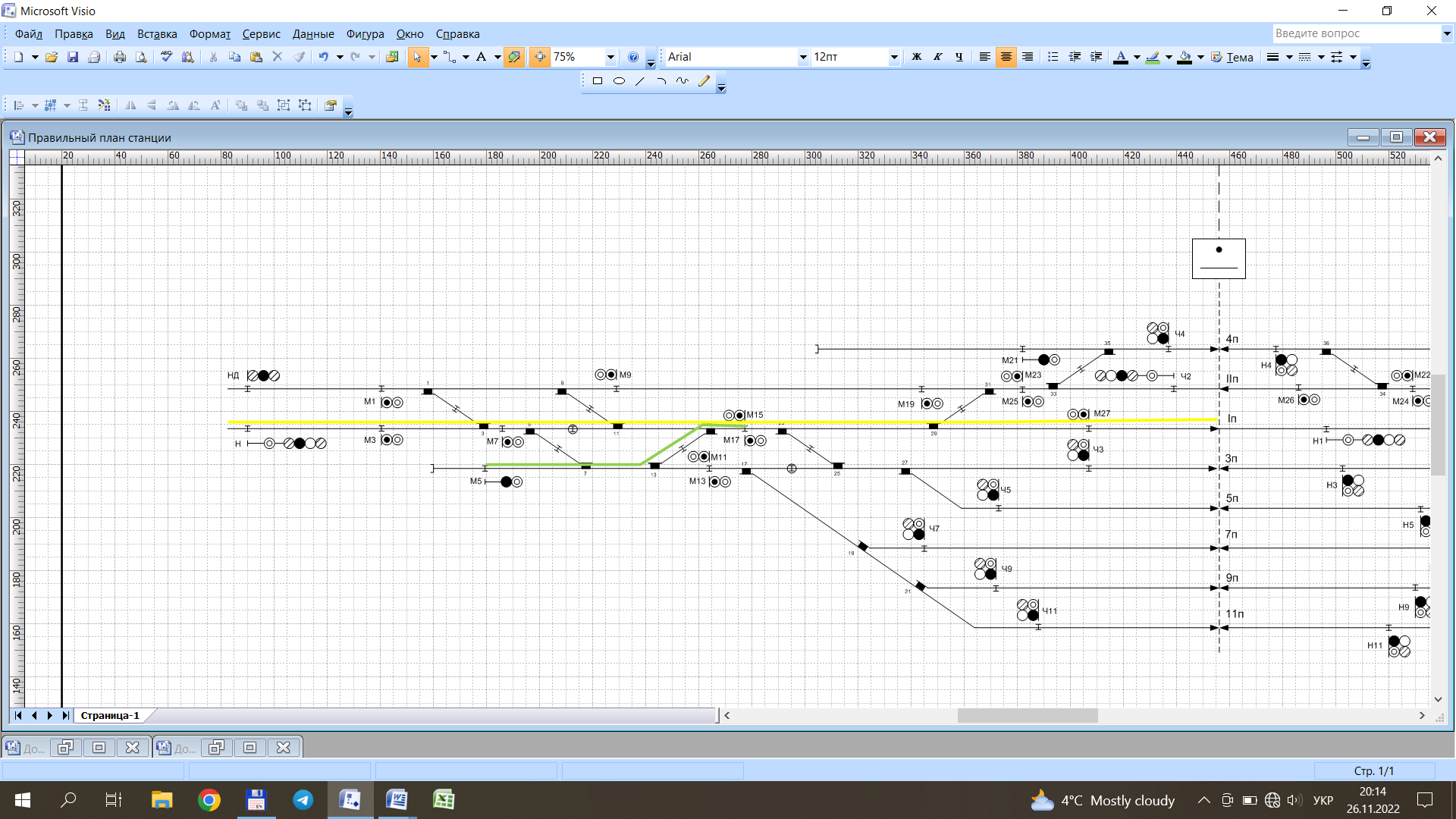Expand the New drawing dropdown arrow
1456x819 pixels.
click(35, 57)
